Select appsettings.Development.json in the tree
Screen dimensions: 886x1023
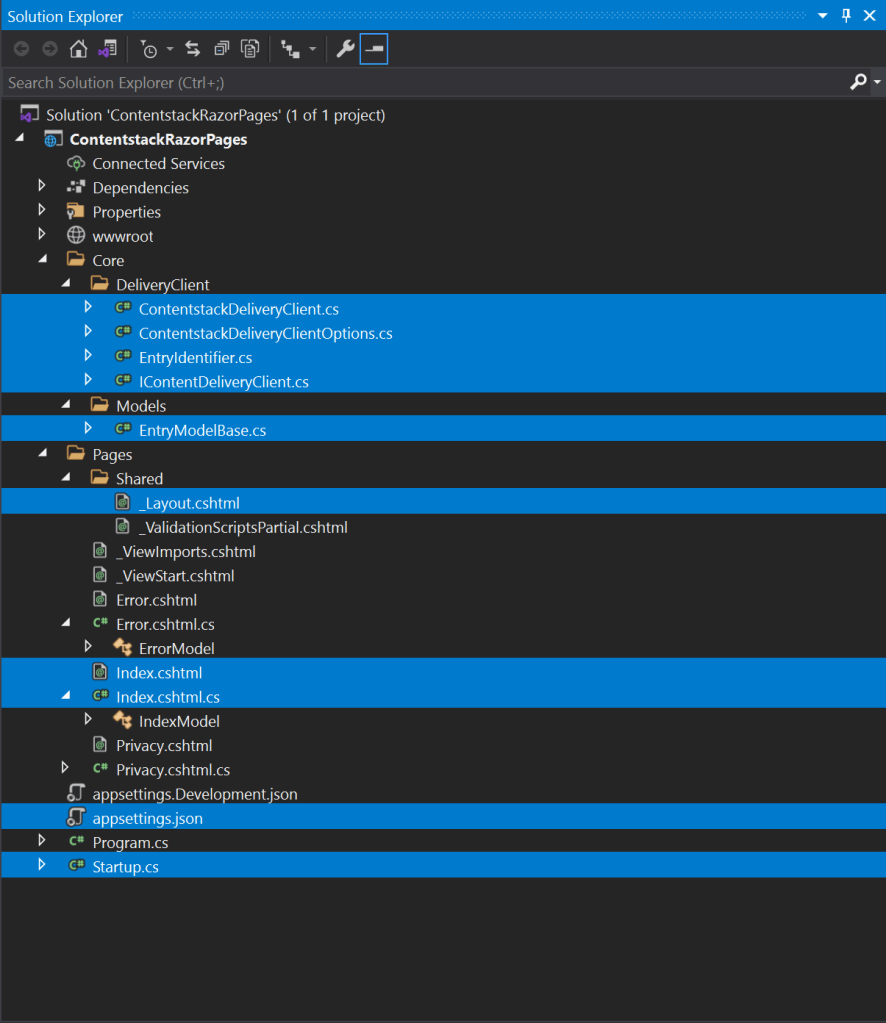(194, 794)
